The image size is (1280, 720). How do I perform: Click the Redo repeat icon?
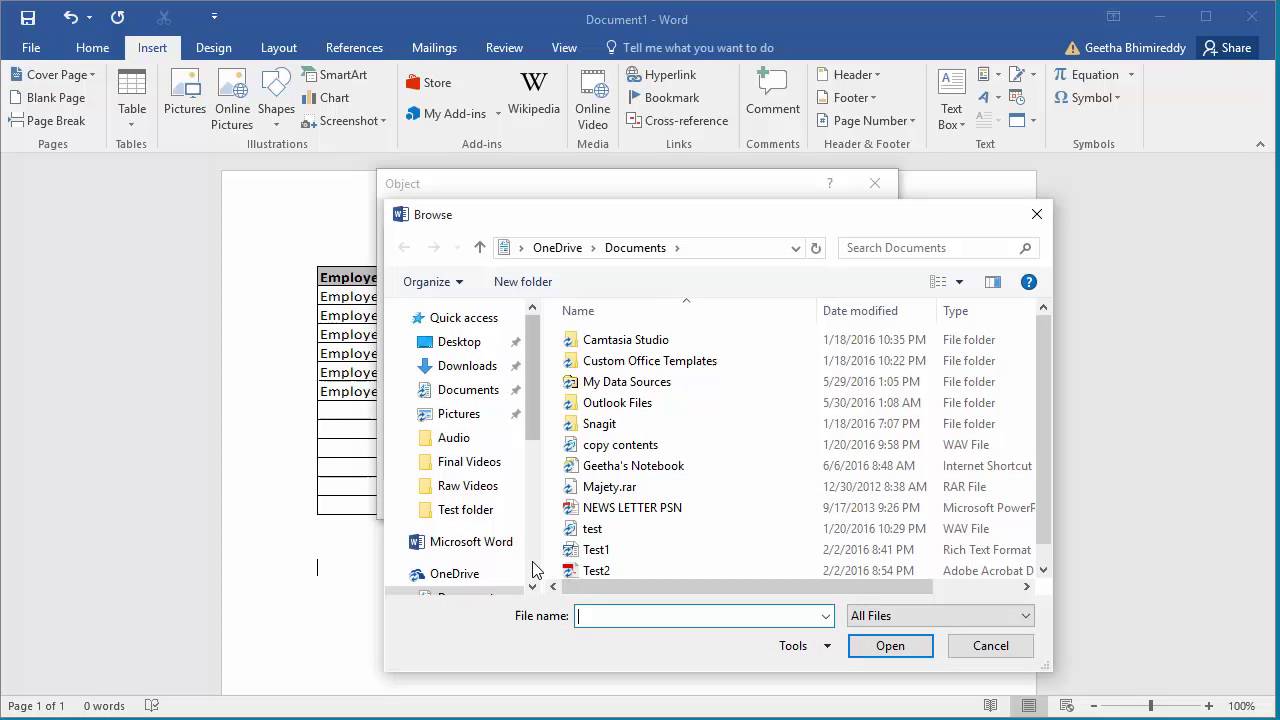click(x=117, y=17)
